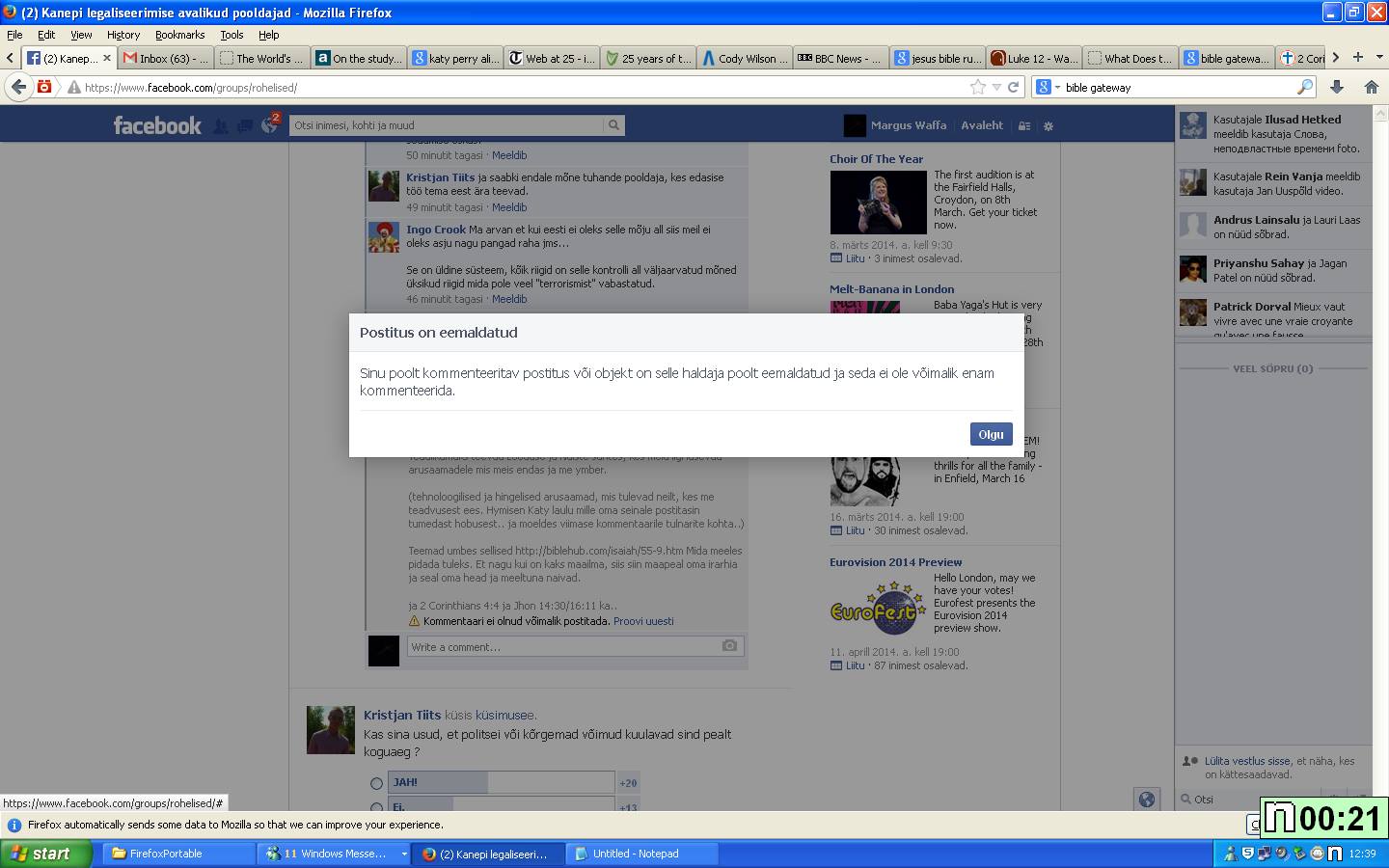Switch to the Cody Wilson tab

click(x=744, y=58)
